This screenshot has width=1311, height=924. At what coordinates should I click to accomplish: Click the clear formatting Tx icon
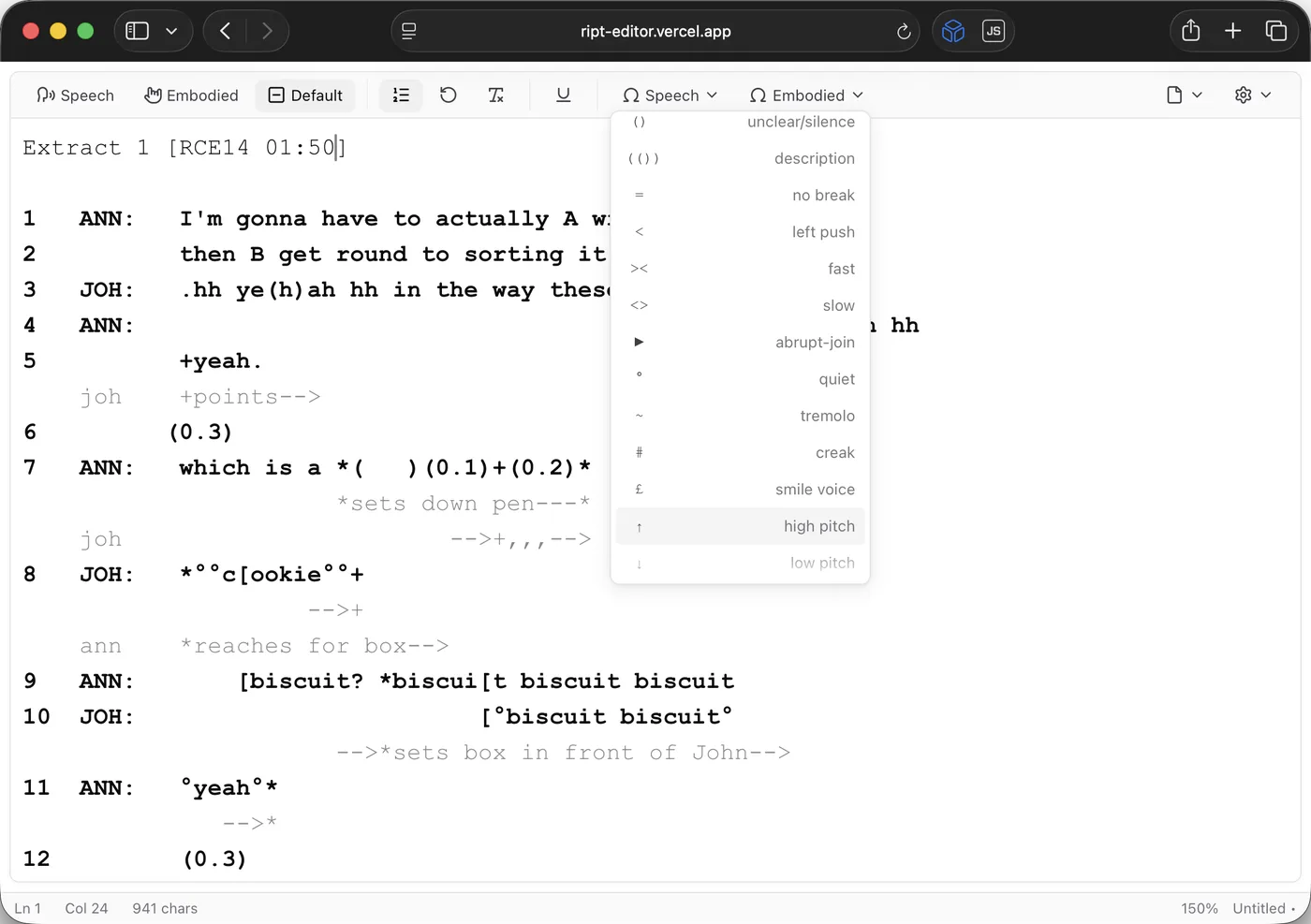496,95
